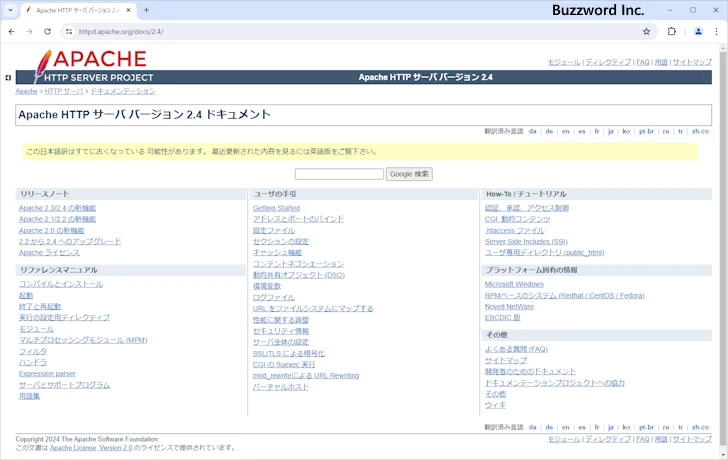Reload the page with the refresh icon
The image size is (728, 460).
coord(47,32)
